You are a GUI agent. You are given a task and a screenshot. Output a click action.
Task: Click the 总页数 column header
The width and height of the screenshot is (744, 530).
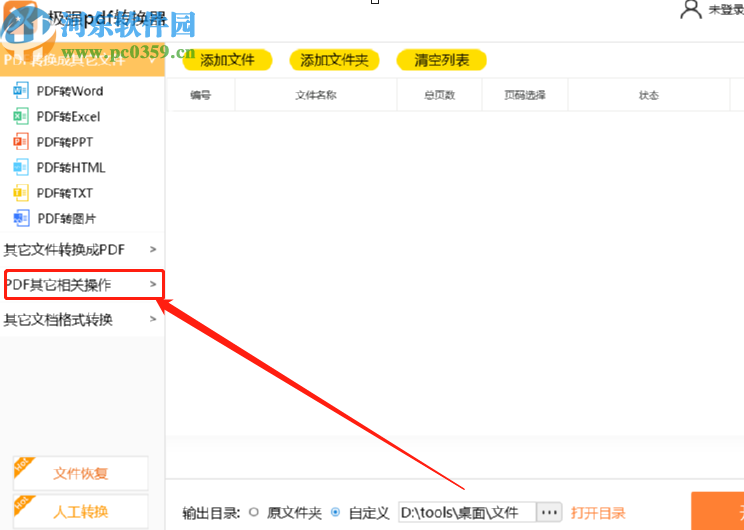click(439, 95)
